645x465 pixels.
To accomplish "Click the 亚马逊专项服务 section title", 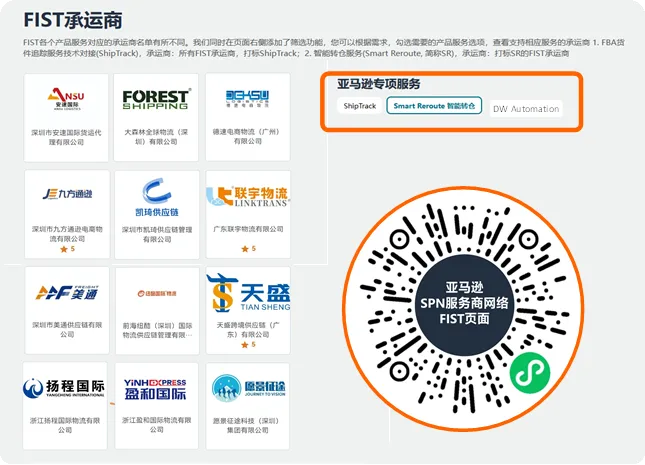I will (x=378, y=84).
